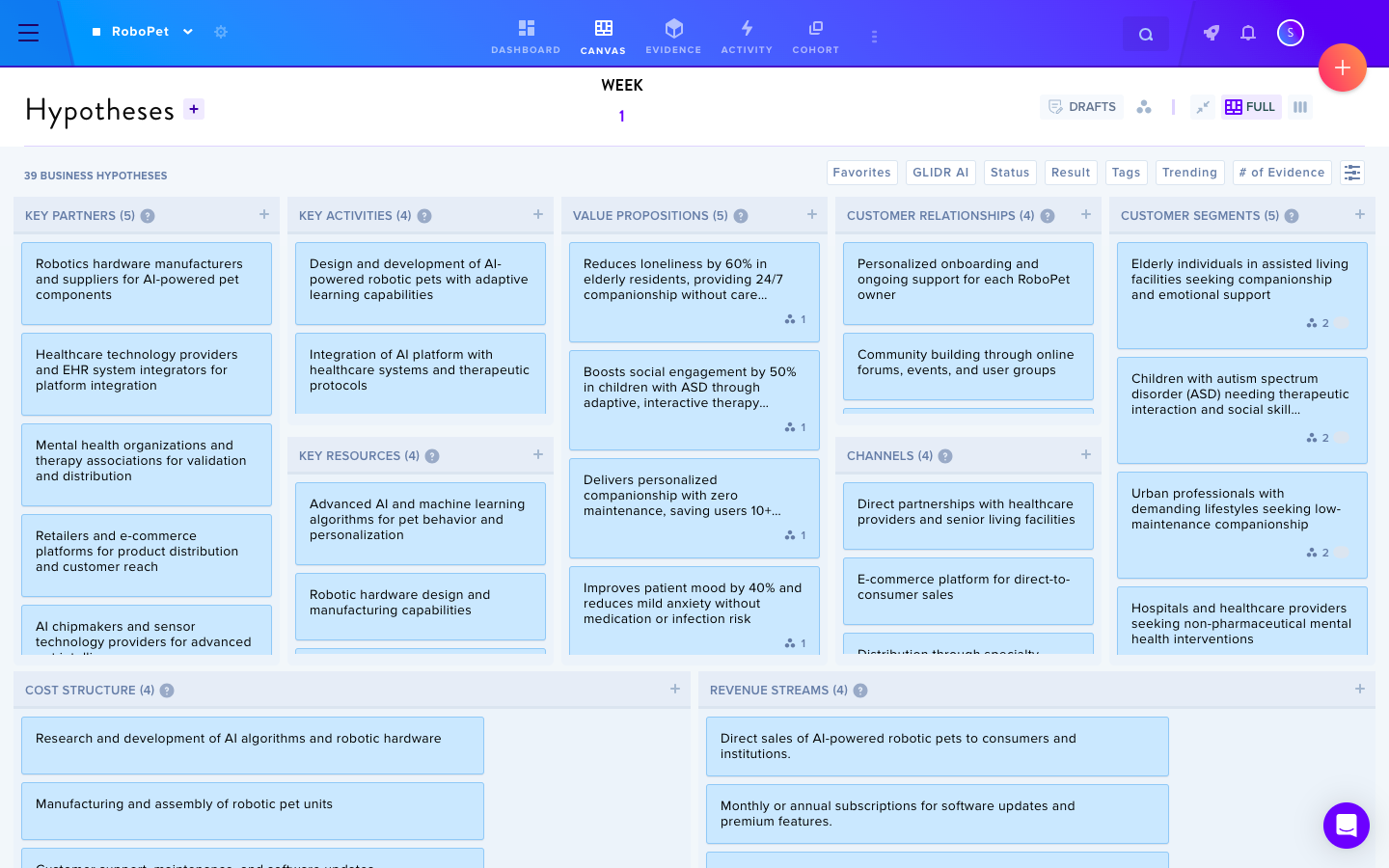
Task: Add a hypothesis to Customer Relationships
Action: pyautogui.click(x=1086, y=214)
